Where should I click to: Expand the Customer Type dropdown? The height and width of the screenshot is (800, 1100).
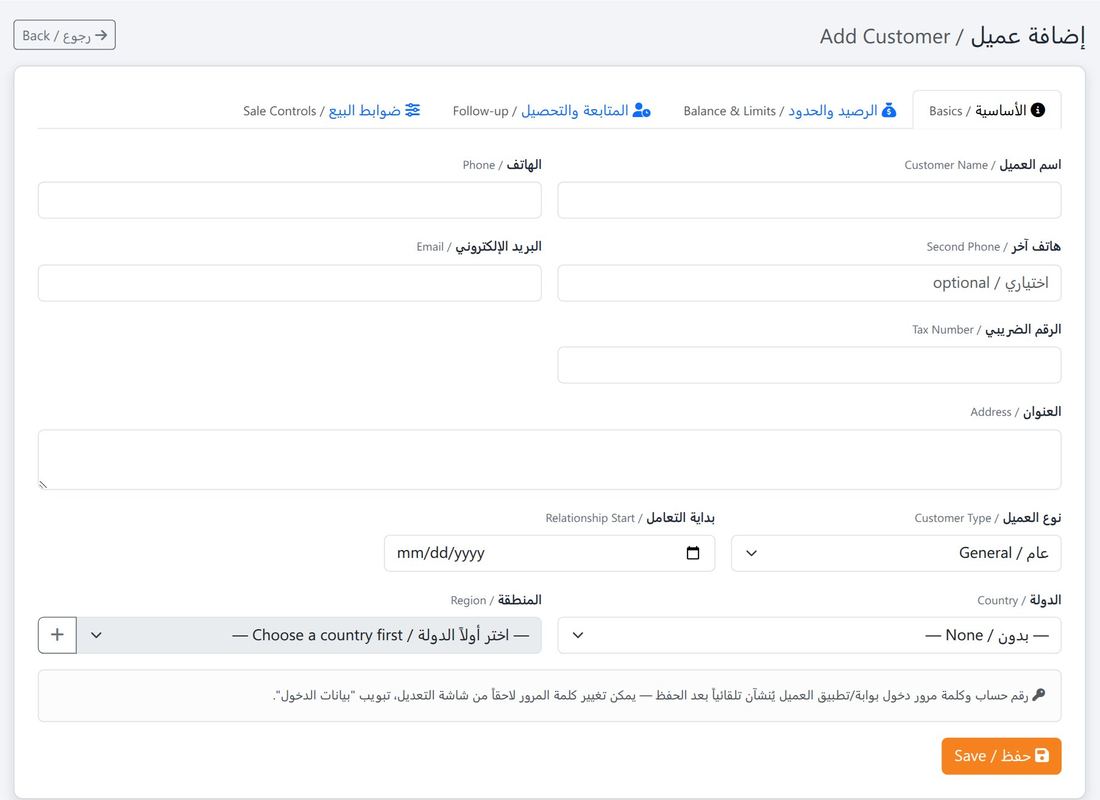coord(896,553)
